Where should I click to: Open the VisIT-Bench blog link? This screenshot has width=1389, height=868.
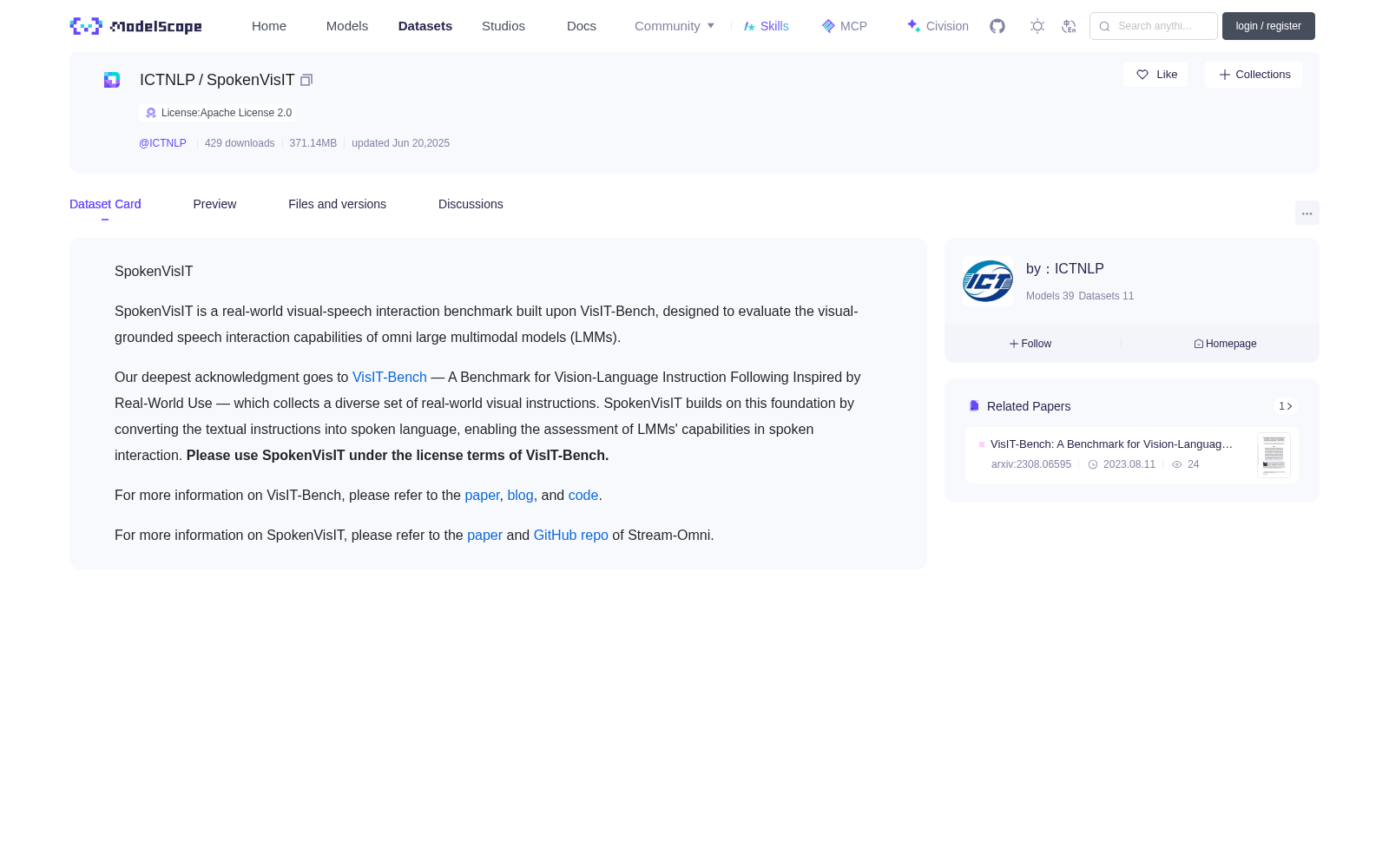520,496
